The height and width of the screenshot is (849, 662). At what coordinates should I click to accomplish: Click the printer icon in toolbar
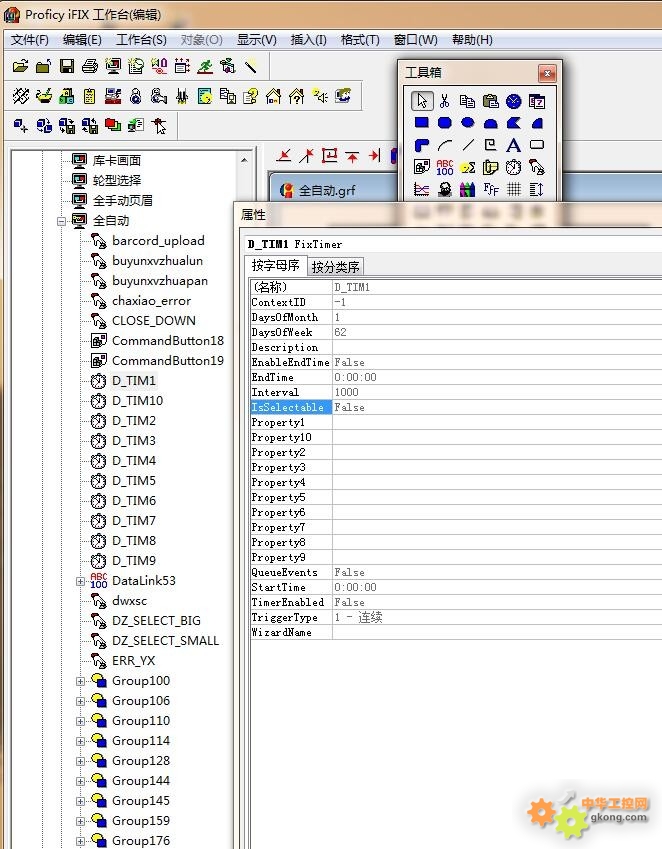coord(89,67)
